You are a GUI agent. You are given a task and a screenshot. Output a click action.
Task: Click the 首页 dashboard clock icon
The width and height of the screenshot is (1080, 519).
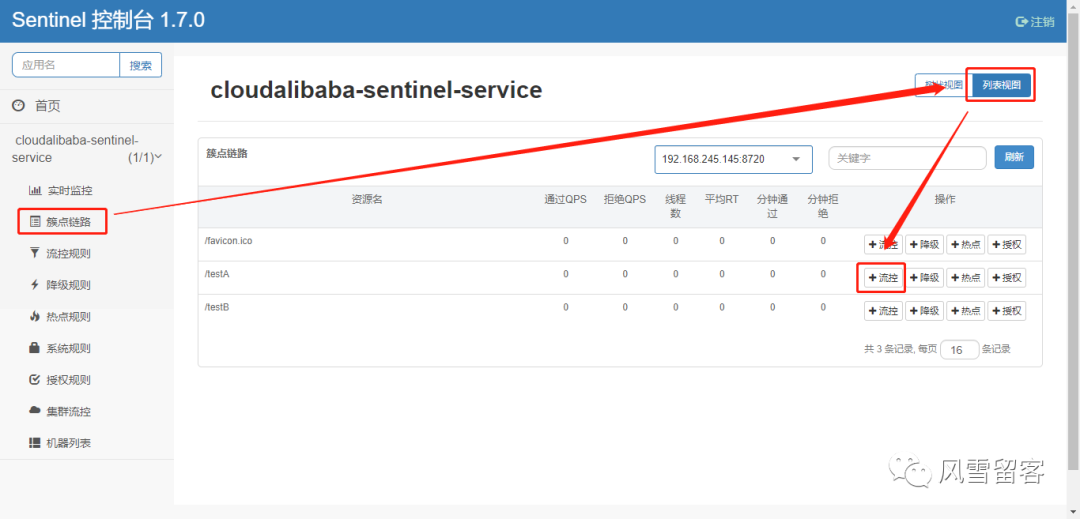coord(19,106)
